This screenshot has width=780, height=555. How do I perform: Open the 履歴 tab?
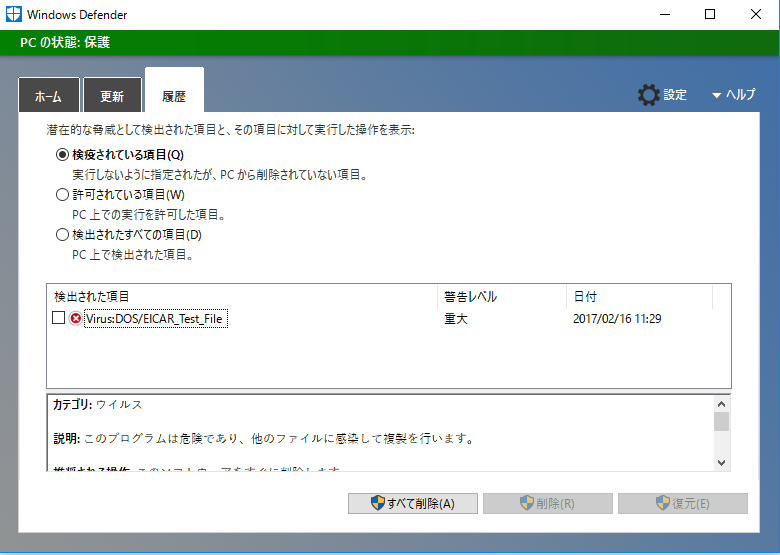click(x=174, y=96)
